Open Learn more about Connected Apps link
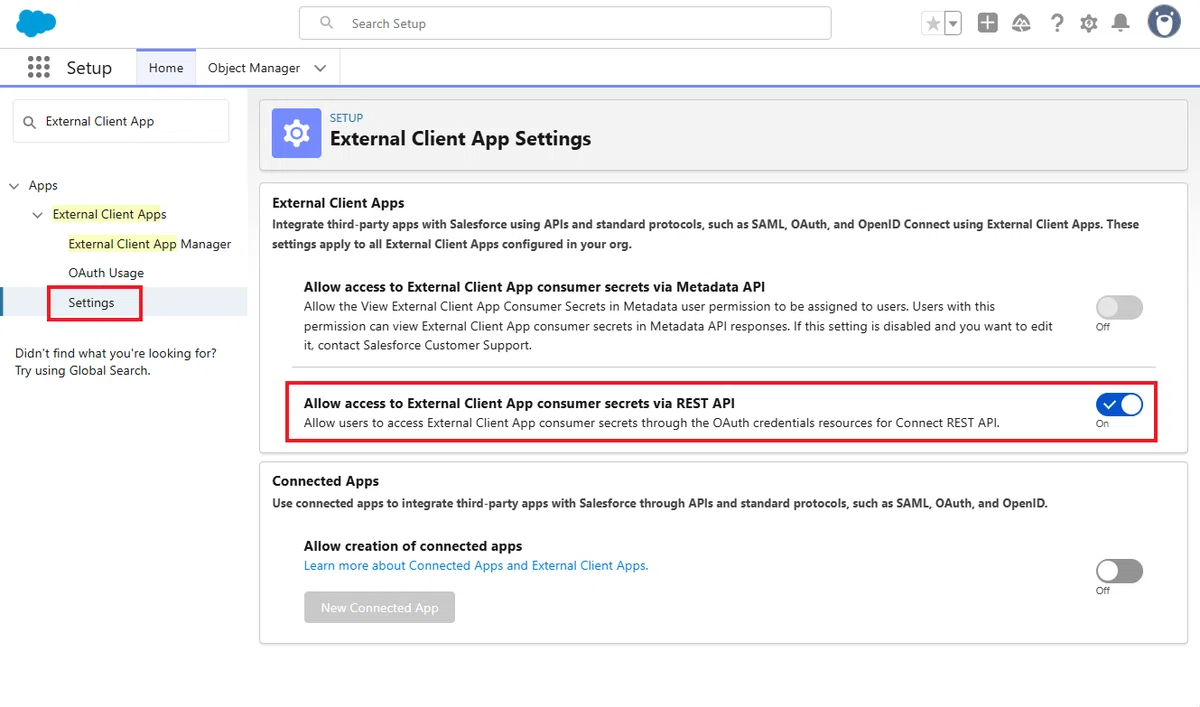Viewport: 1200px width, 707px height. click(x=476, y=565)
